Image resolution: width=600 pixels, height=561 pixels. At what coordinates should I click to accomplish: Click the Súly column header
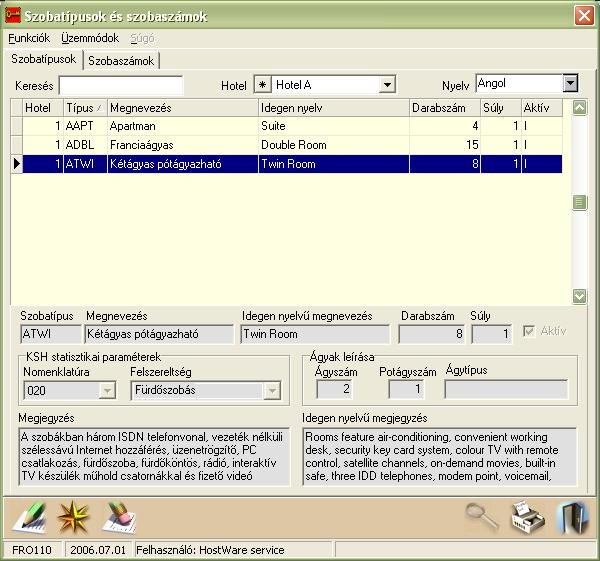501,108
